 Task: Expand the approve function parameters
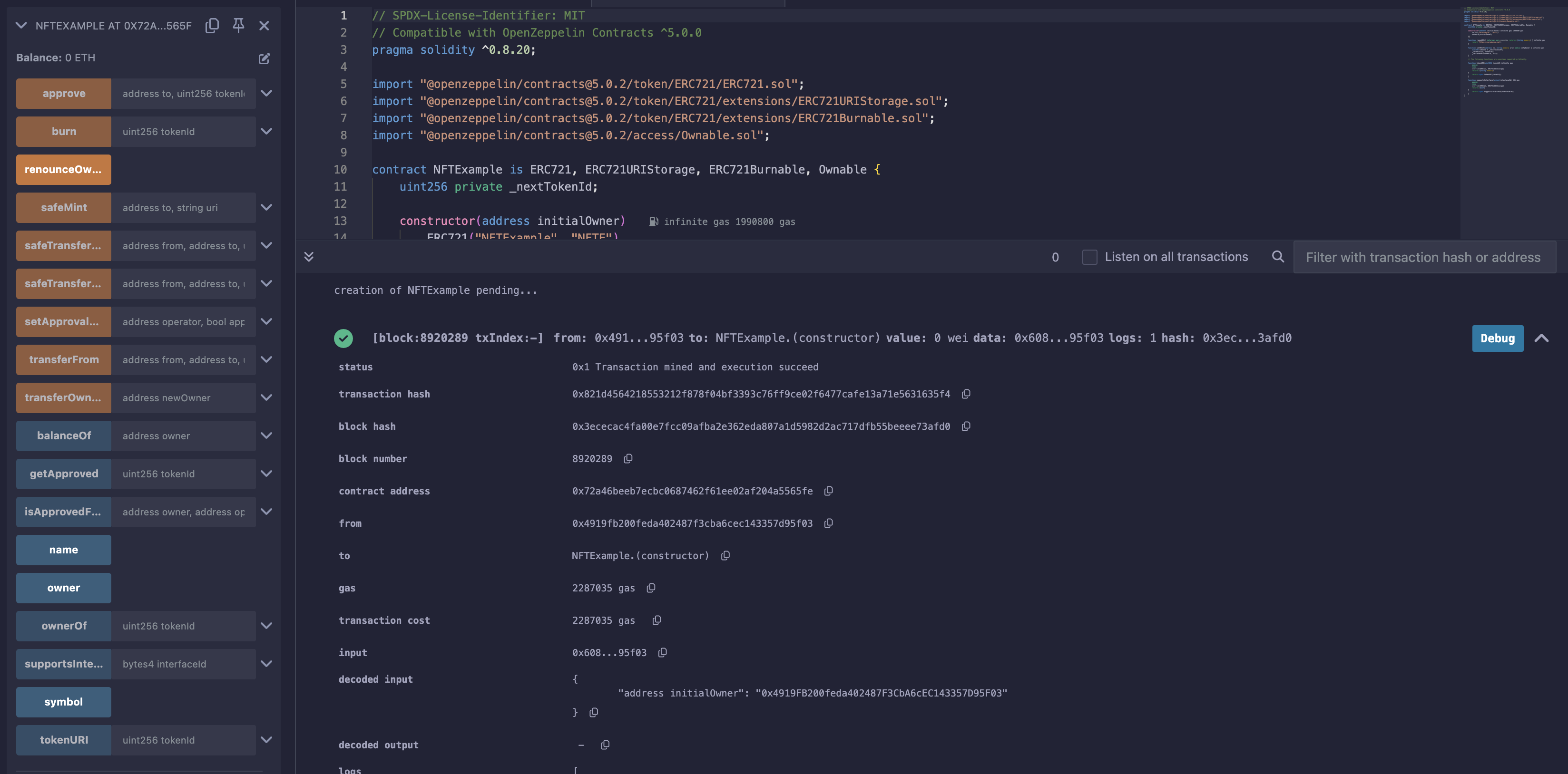266,93
